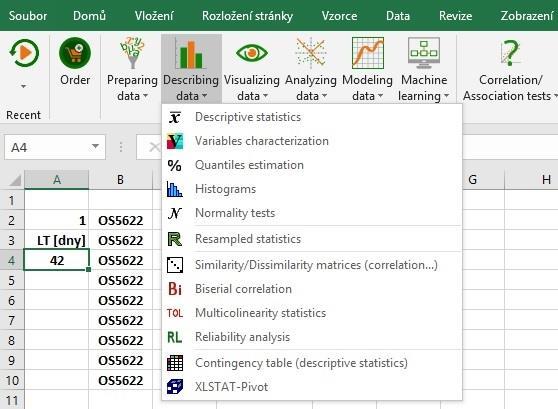Select OS5622 cell in row 2
This screenshot has width=558, height=409.
(121, 221)
